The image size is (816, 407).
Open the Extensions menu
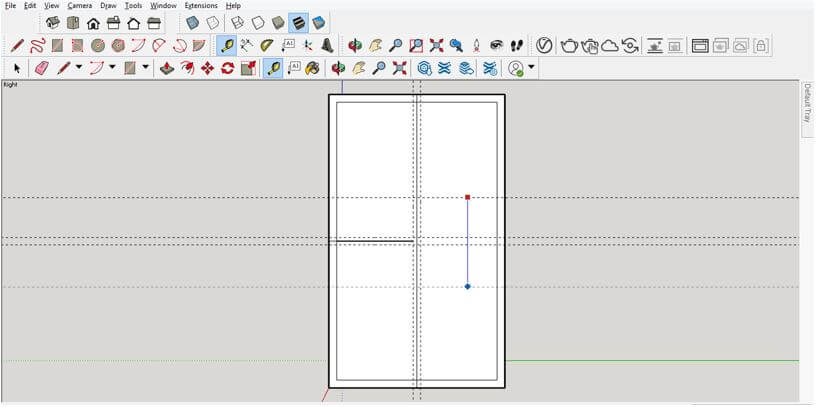[201, 6]
